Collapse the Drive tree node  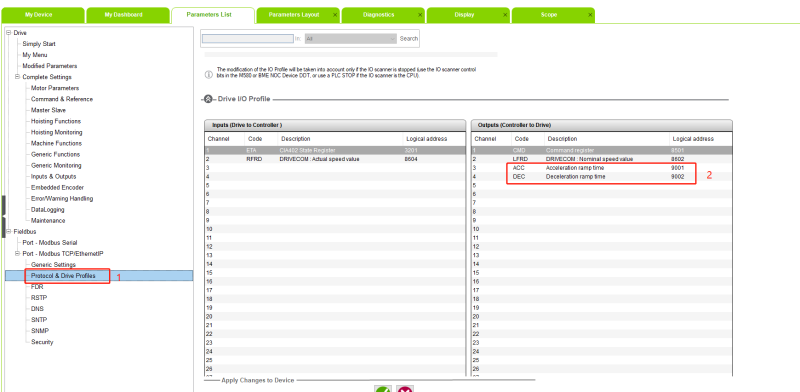pyautogui.click(x=8, y=33)
